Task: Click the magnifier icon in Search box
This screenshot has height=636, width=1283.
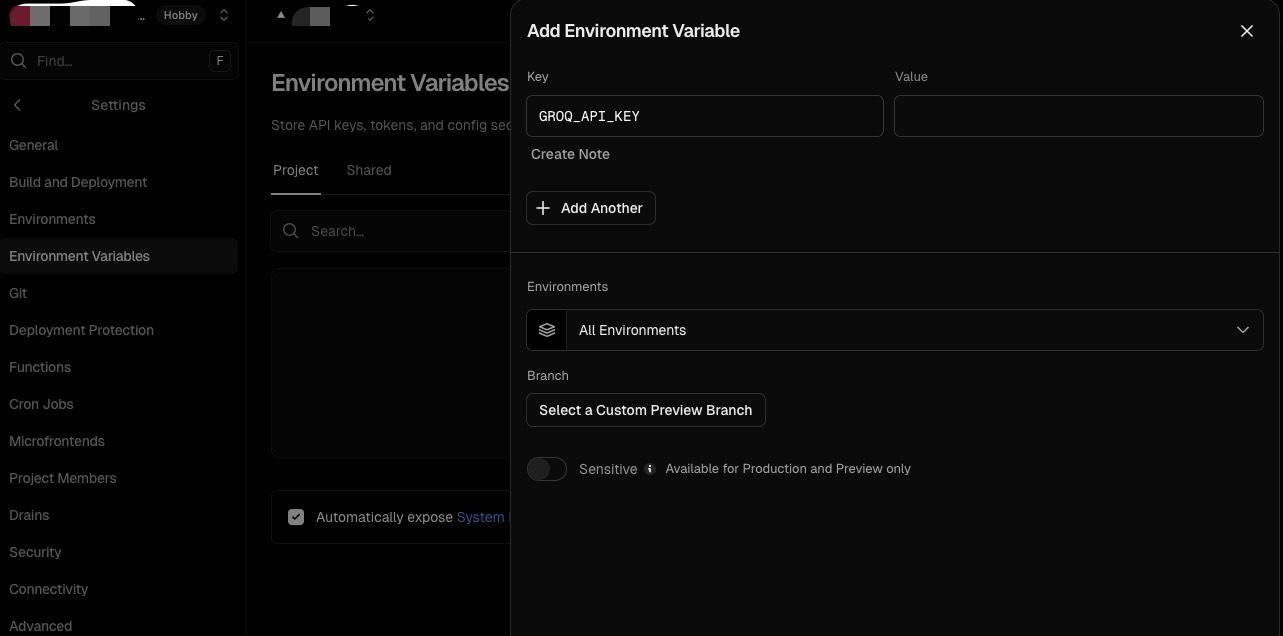Action: pyautogui.click(x=291, y=231)
